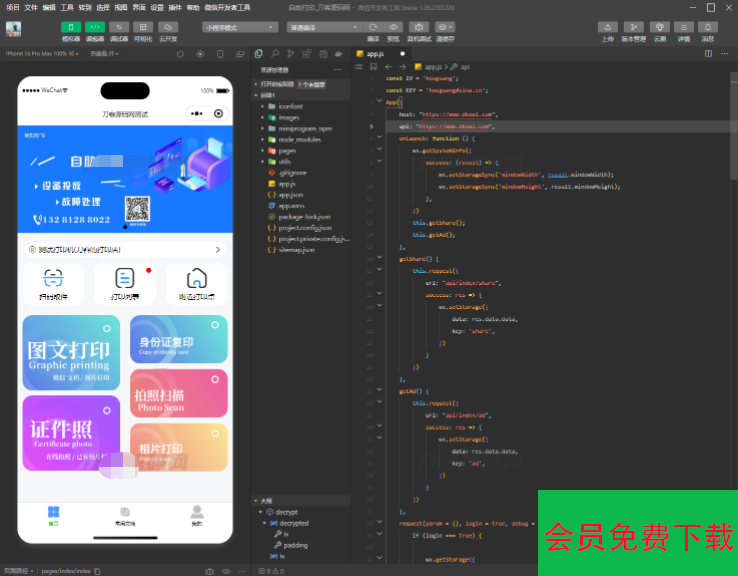Click the 云开发 cloud development icon

167,27
